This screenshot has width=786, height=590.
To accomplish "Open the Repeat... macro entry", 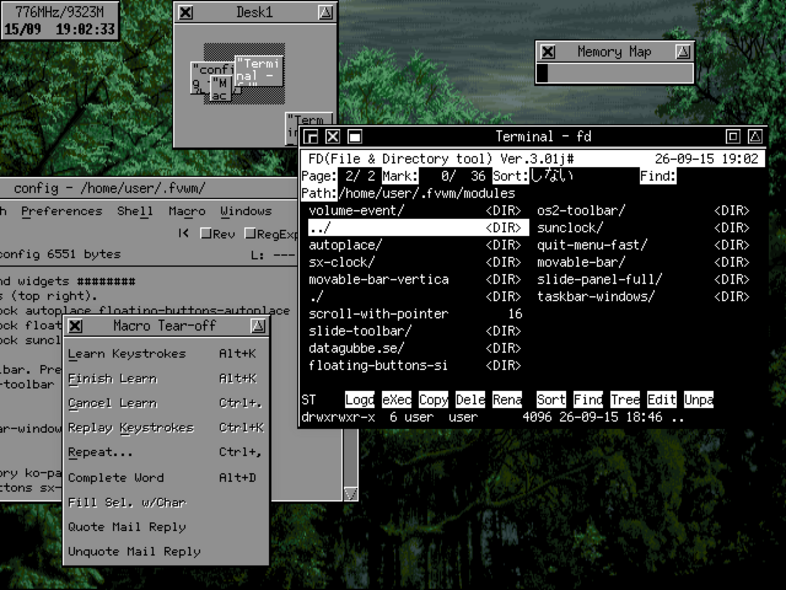I will coord(166,452).
